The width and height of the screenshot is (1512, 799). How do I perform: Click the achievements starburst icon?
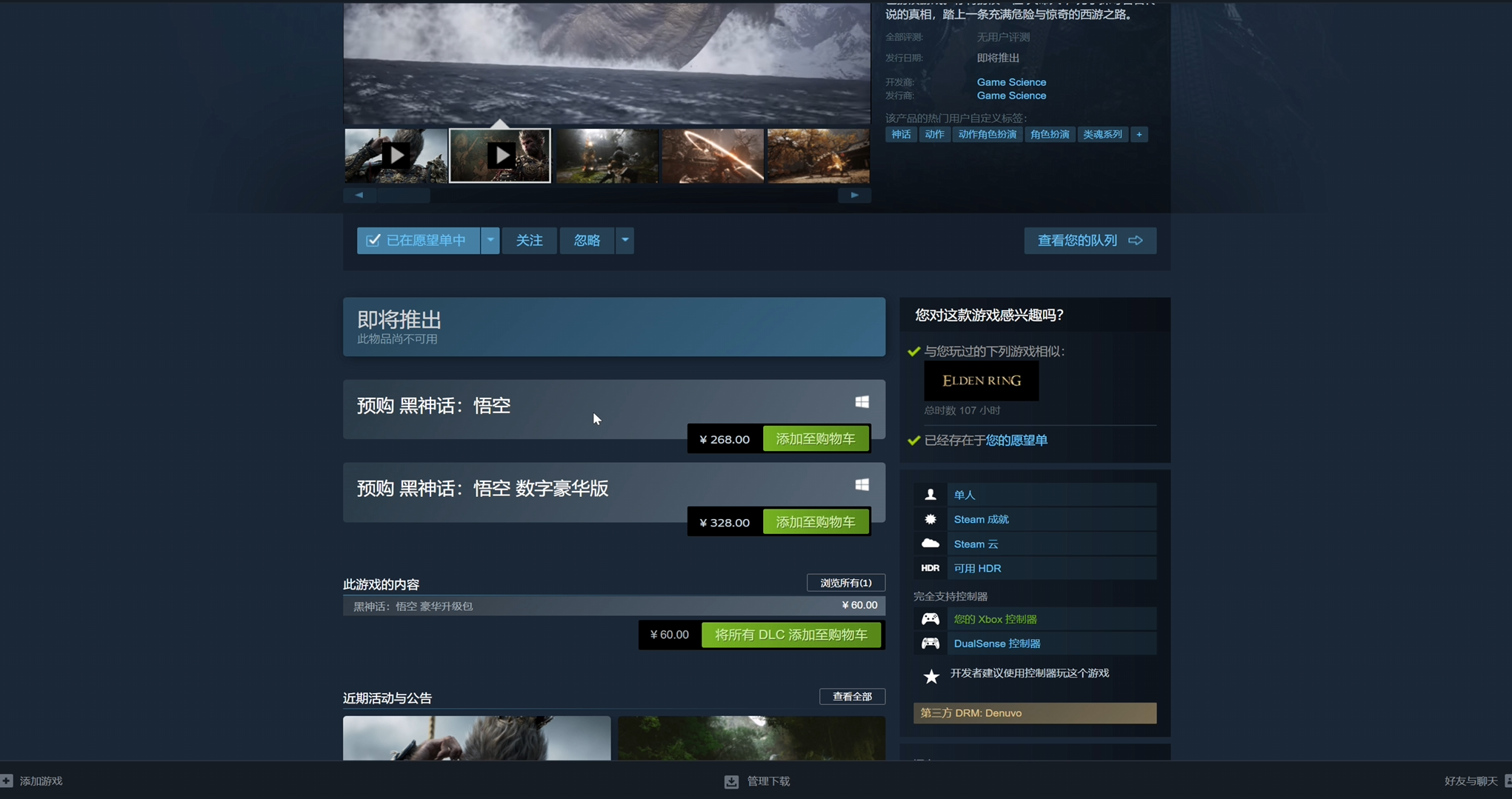point(930,519)
